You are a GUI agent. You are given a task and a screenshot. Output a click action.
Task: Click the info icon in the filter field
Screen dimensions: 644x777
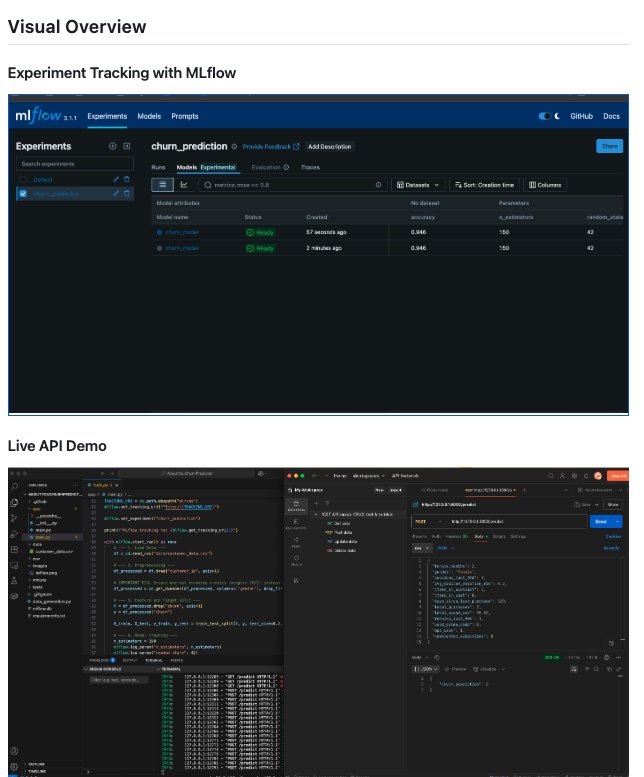click(378, 185)
